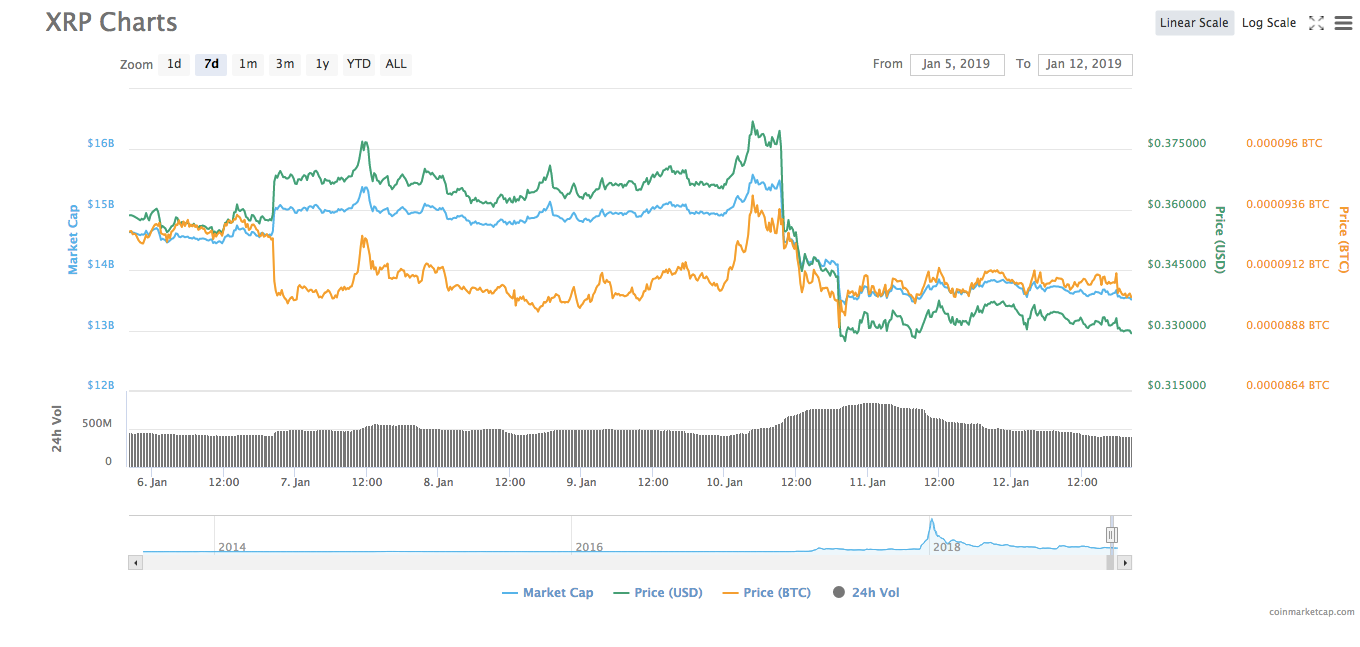
Task: Hide the Price (BTC) line
Action: pyautogui.click(x=766, y=592)
